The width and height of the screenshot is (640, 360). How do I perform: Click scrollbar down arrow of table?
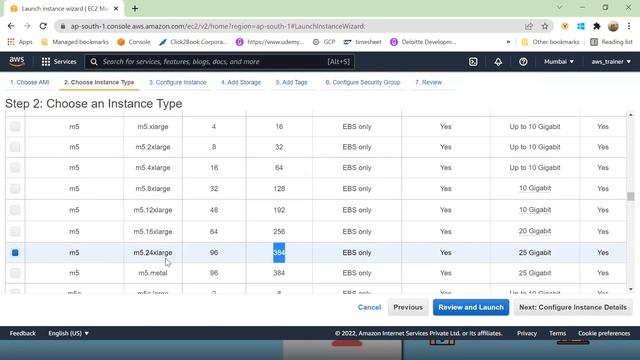631,289
